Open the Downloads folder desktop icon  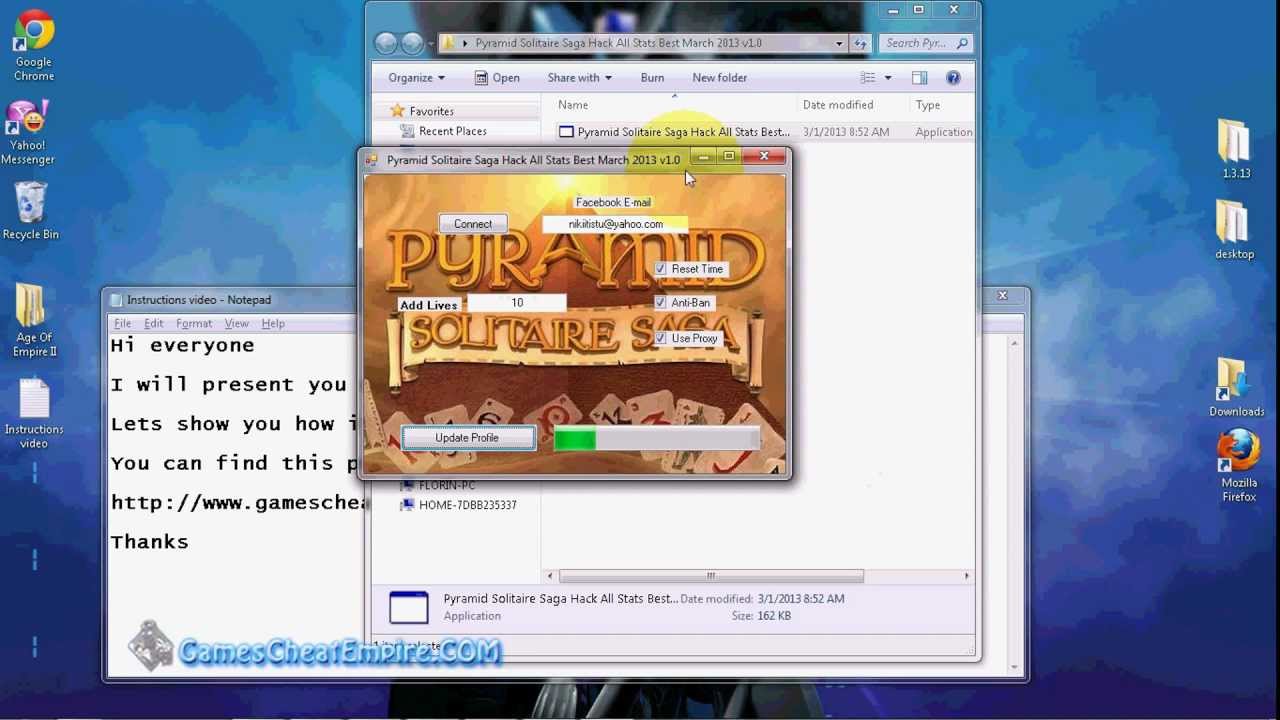[x=1236, y=388]
